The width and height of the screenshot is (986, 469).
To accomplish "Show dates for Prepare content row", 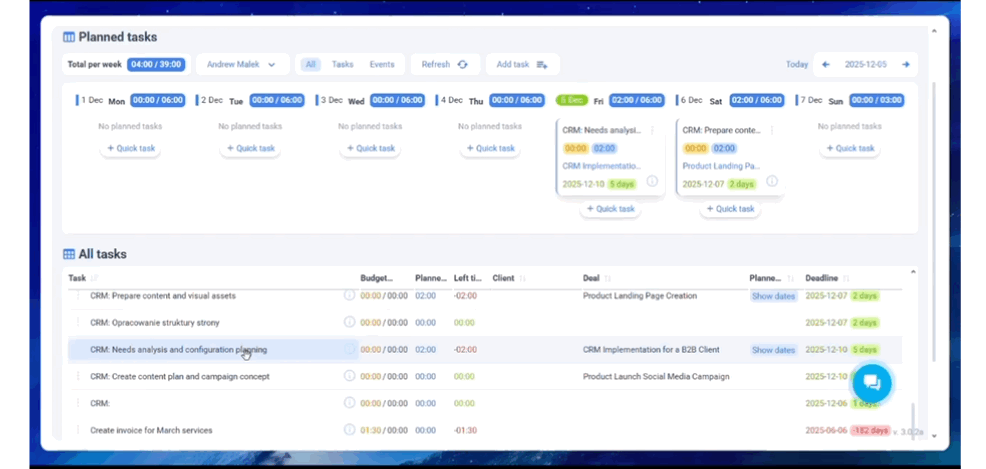I will coord(773,296).
